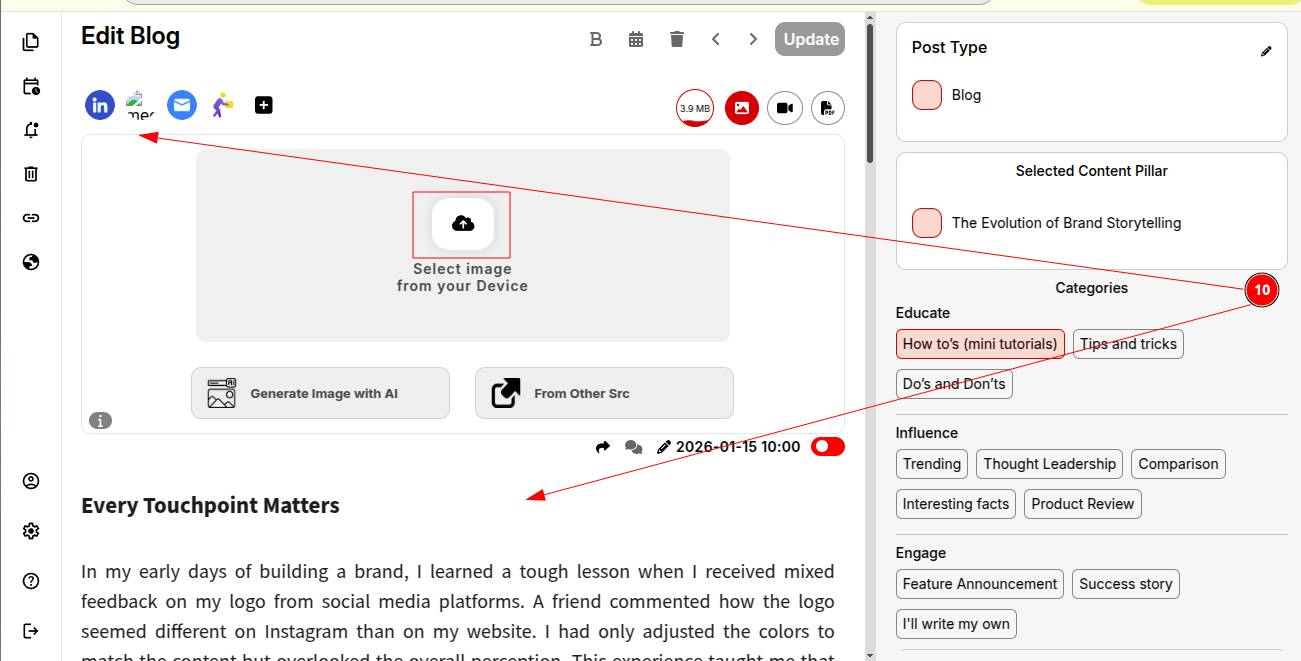1301x661 pixels.
Task: Edit Post Type with pencil icon
Action: click(1266, 51)
